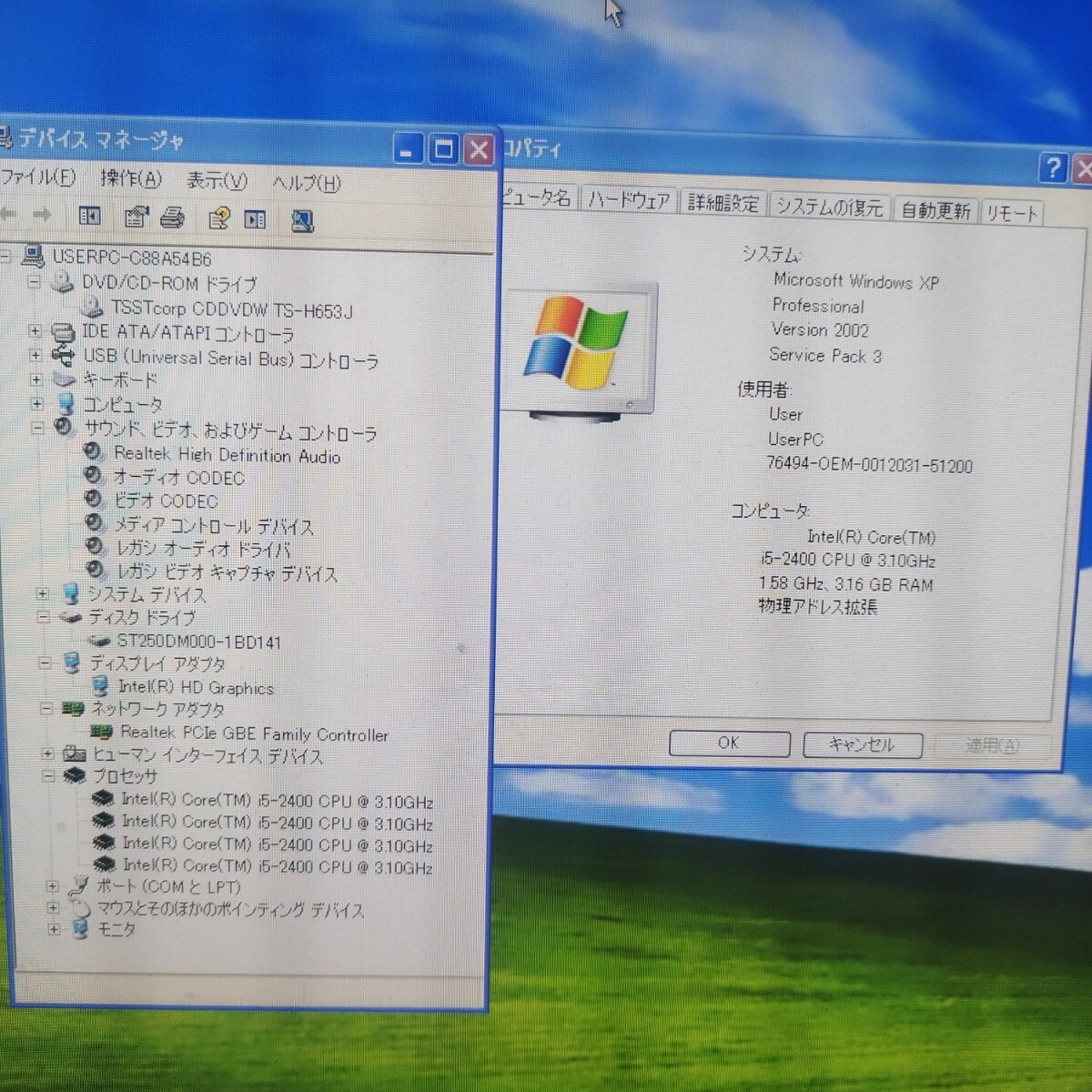
Task: Click the Forward arrow in Device Manager toolbar
Action: (x=42, y=215)
